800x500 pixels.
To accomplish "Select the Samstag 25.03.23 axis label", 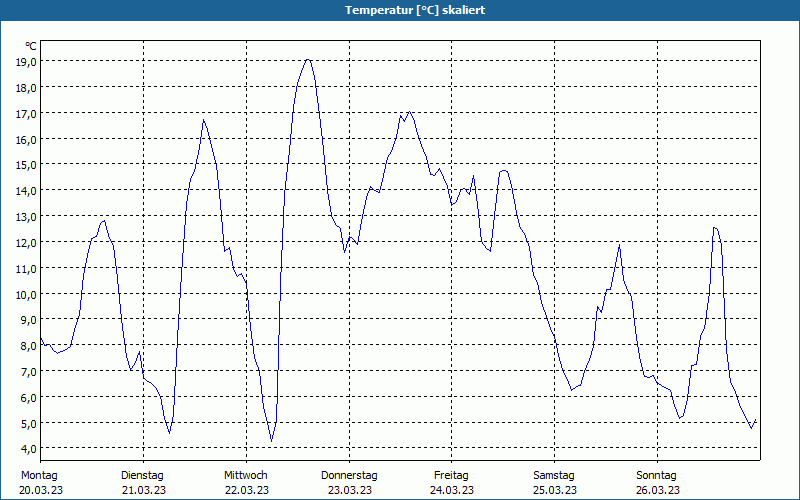I will click(555, 483).
